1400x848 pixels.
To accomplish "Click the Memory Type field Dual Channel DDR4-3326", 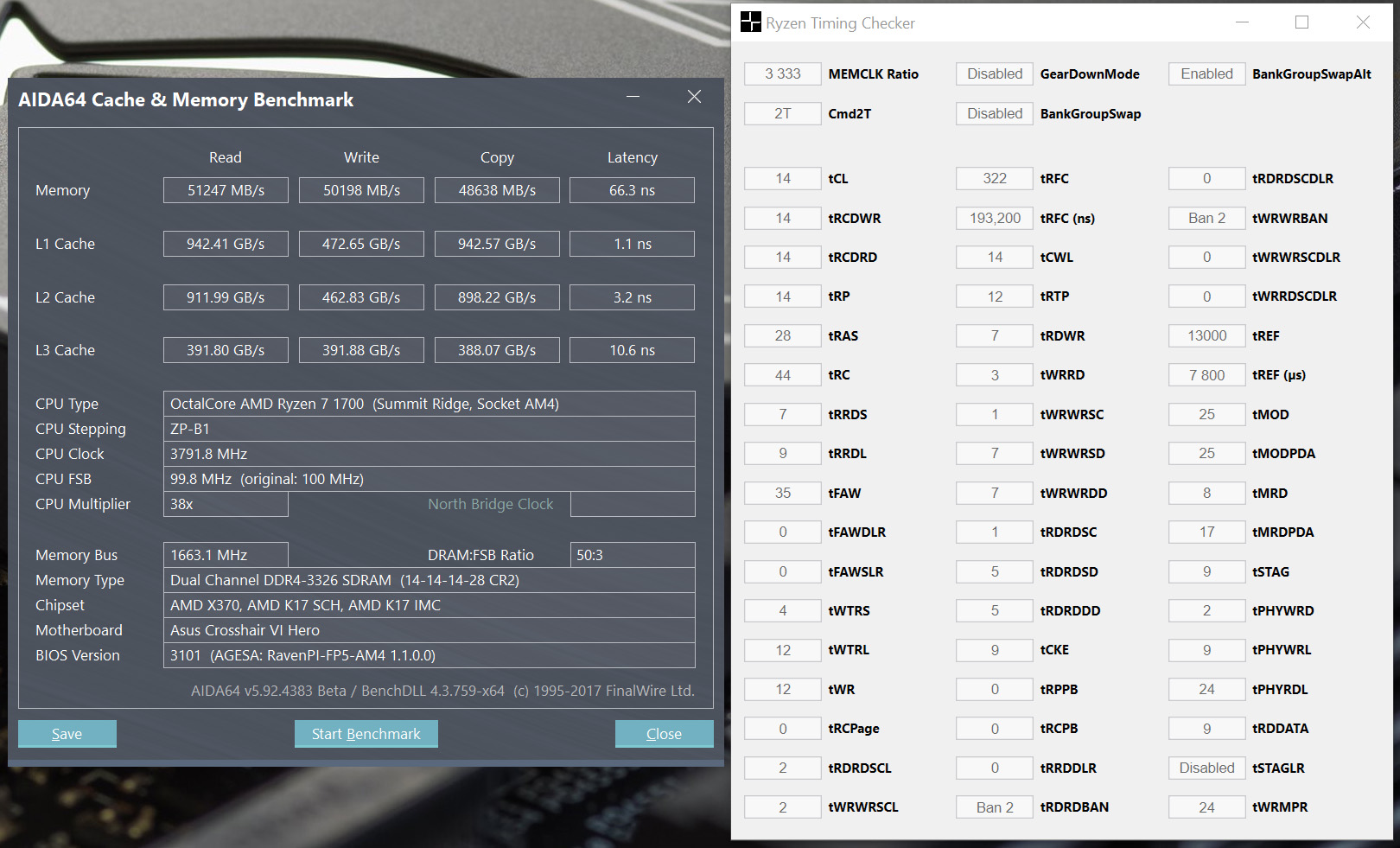I will 430,580.
